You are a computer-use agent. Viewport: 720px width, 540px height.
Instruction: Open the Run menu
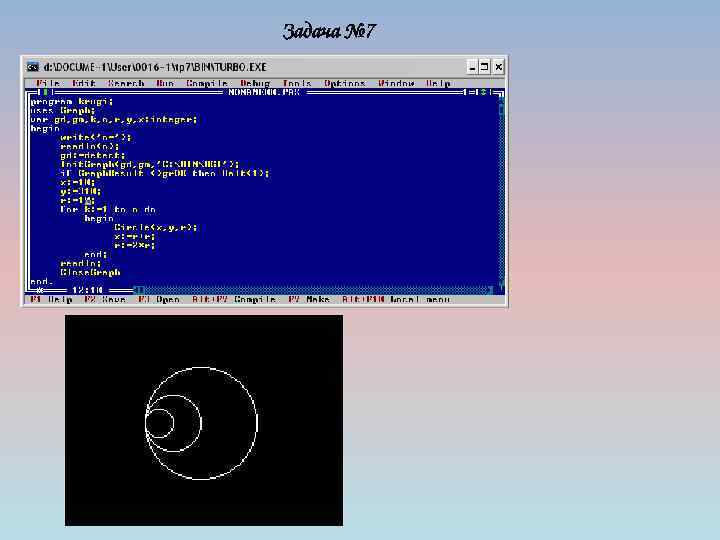coord(165,83)
